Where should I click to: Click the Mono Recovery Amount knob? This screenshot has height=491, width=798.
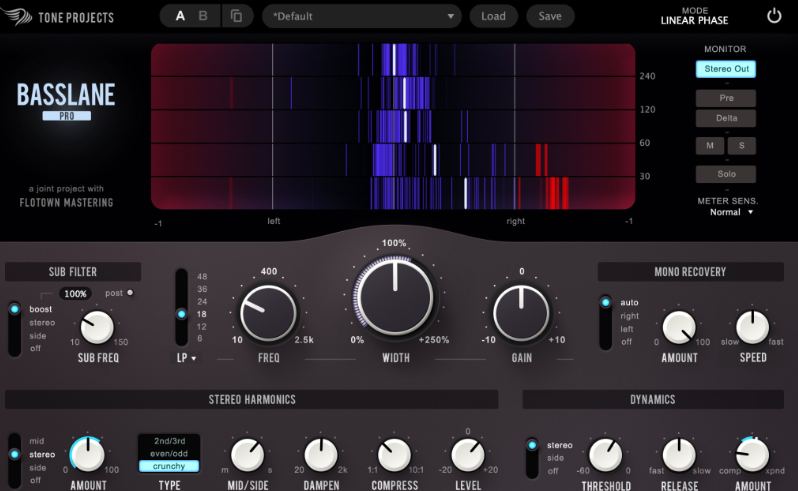[679, 327]
